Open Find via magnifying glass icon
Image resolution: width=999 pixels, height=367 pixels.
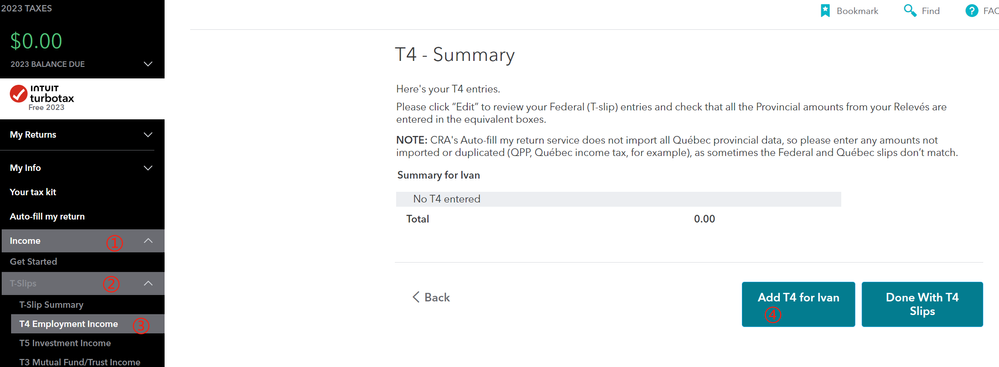tap(910, 11)
